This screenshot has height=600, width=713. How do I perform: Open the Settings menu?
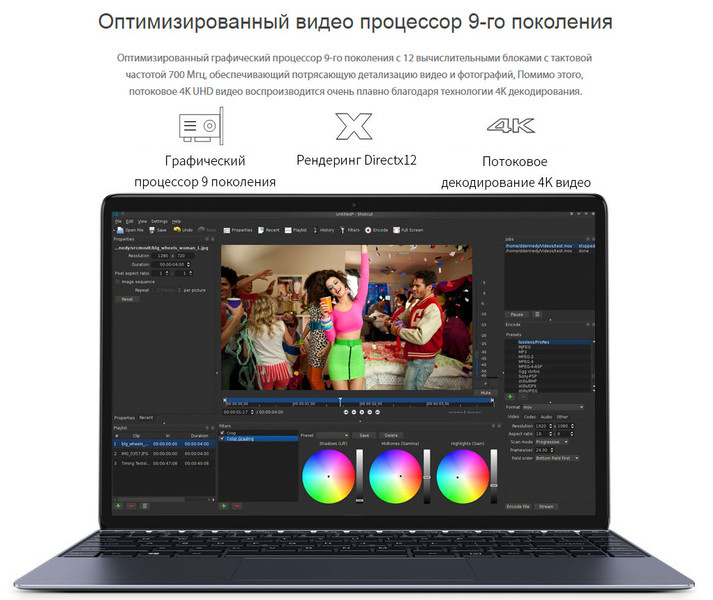point(159,222)
